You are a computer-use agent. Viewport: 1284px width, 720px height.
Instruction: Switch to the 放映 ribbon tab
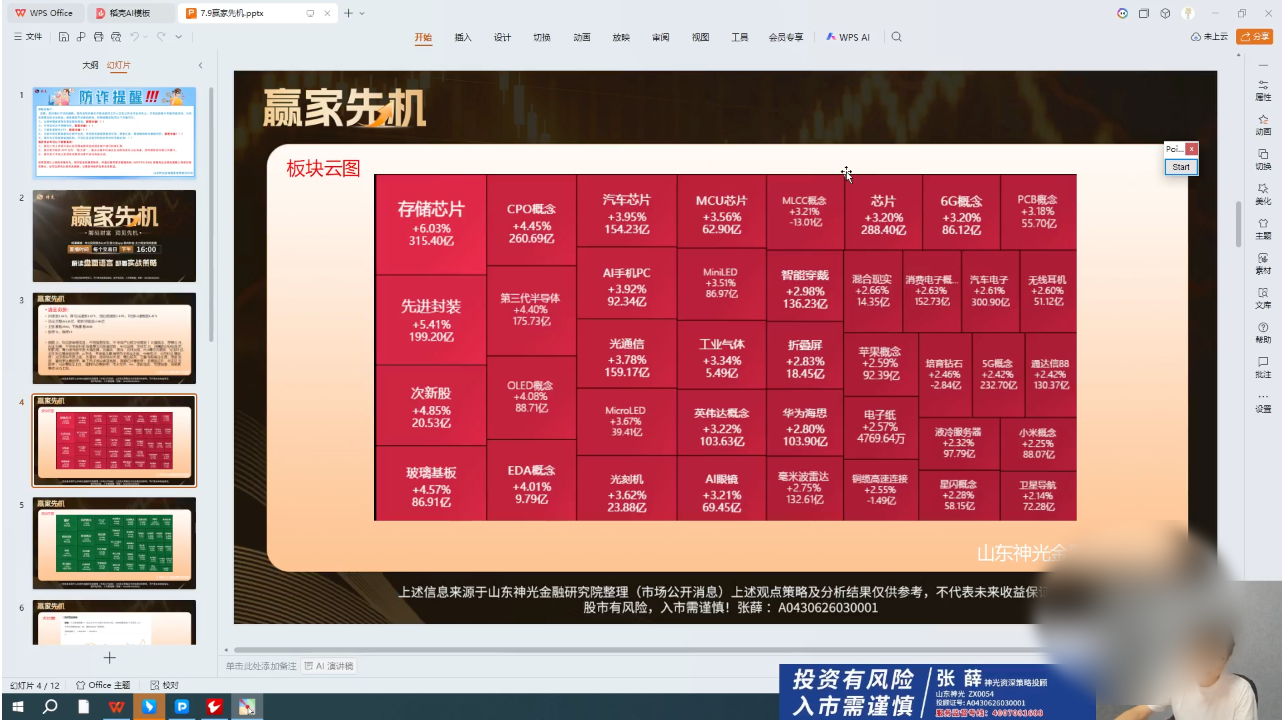point(621,37)
